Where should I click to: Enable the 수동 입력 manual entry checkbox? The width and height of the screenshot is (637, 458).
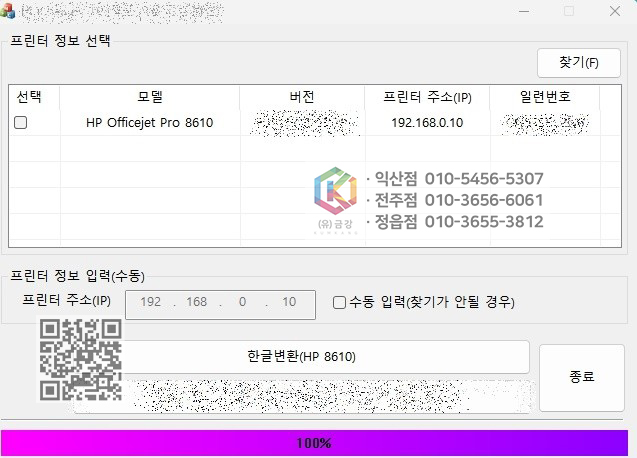pos(339,302)
